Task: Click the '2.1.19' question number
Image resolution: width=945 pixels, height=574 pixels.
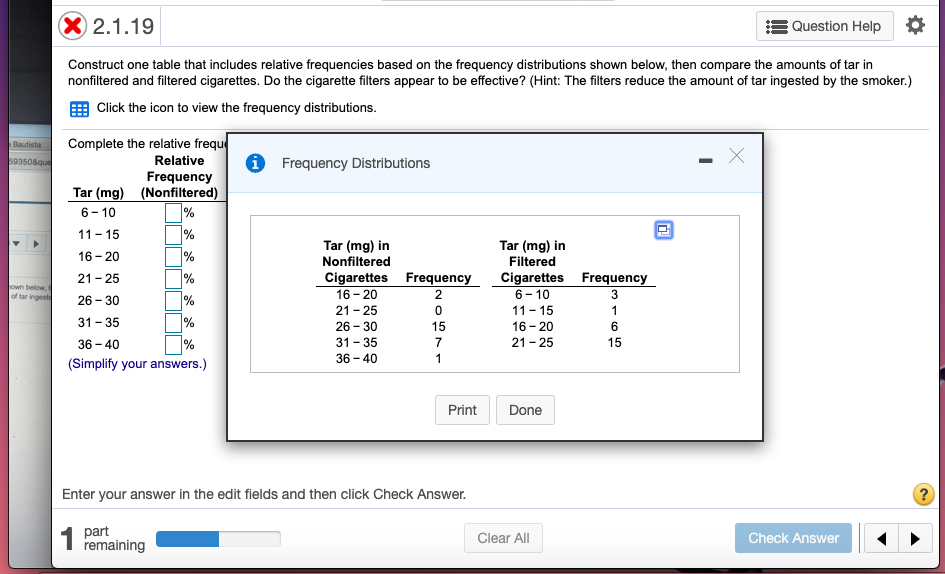Action: click(x=124, y=27)
